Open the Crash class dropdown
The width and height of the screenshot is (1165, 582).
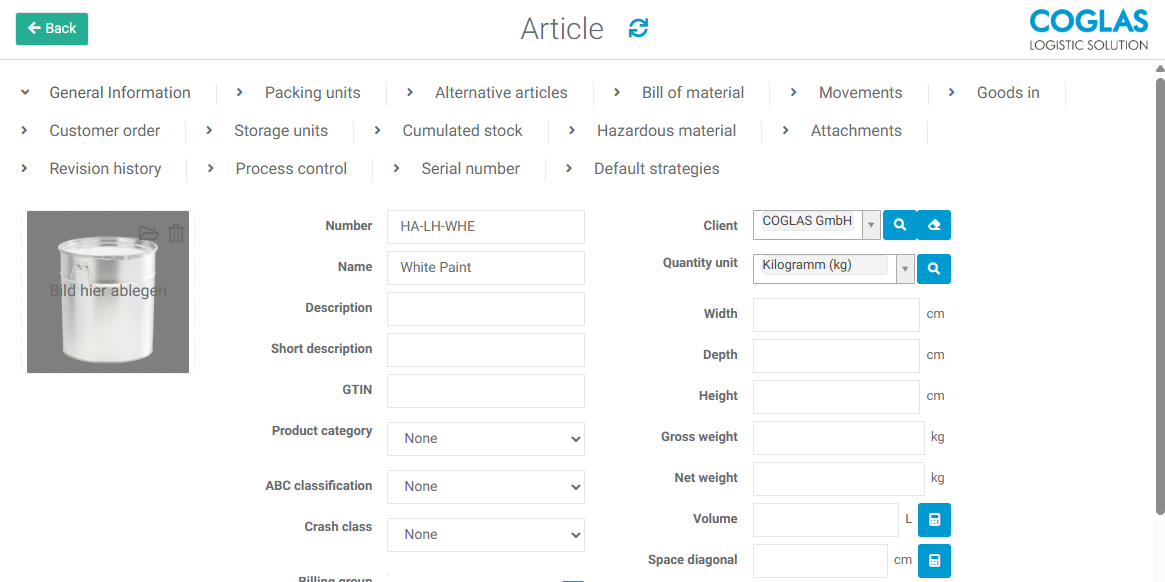click(x=485, y=534)
